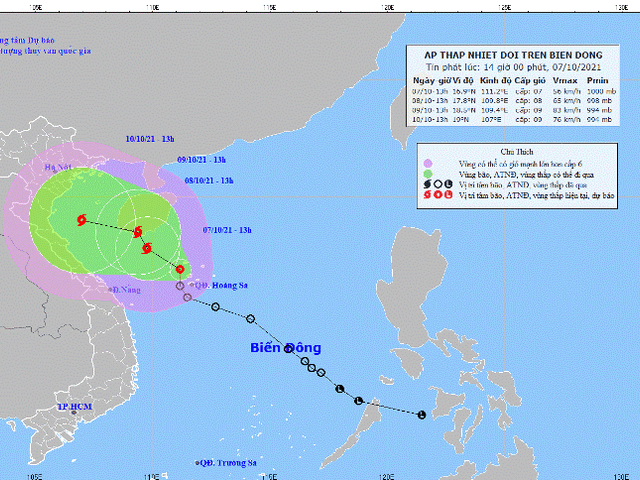Pick the green circle swatch in the legend
This screenshot has width=640, height=480.
pyautogui.click(x=427, y=174)
